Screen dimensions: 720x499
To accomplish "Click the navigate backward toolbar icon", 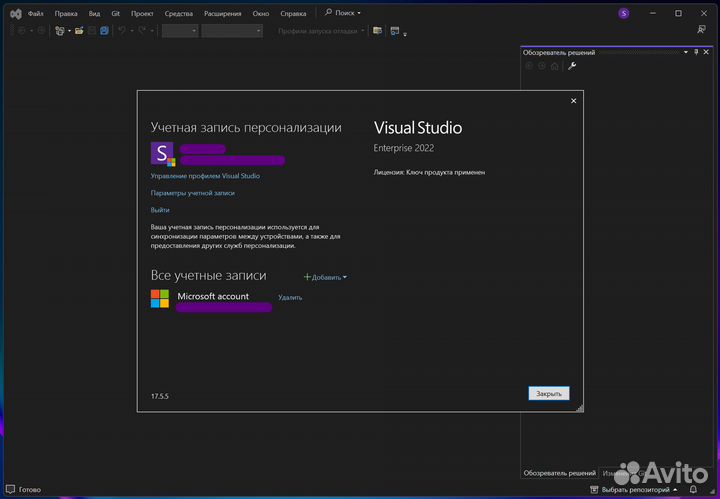I will (21, 31).
